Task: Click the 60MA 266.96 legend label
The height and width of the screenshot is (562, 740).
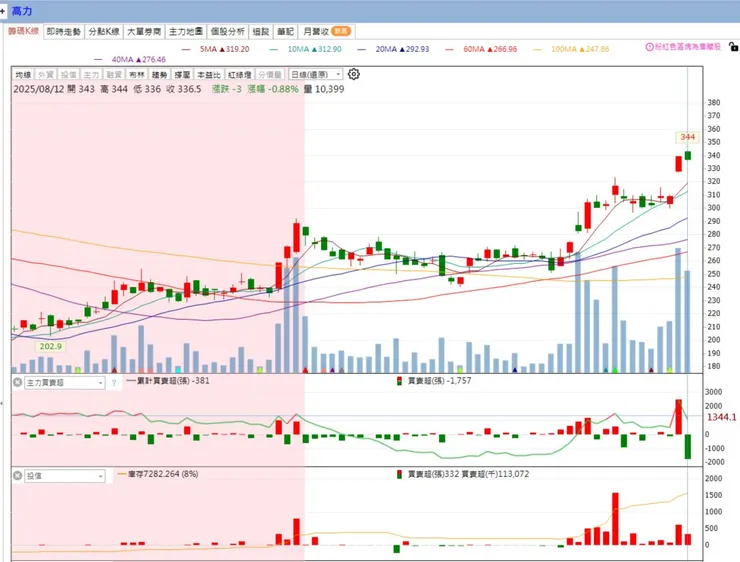Action: (x=490, y=49)
